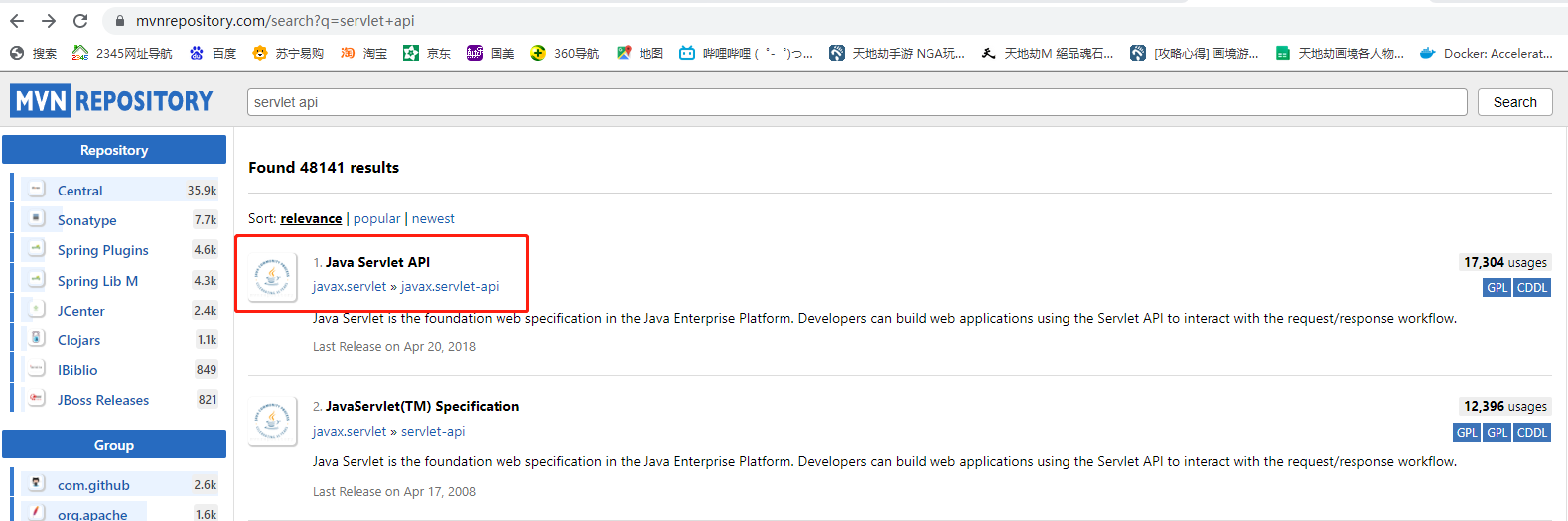Image resolution: width=1568 pixels, height=521 pixels.
Task: Open the 天地劫手游 NGA bookmark
Action: tap(897, 54)
